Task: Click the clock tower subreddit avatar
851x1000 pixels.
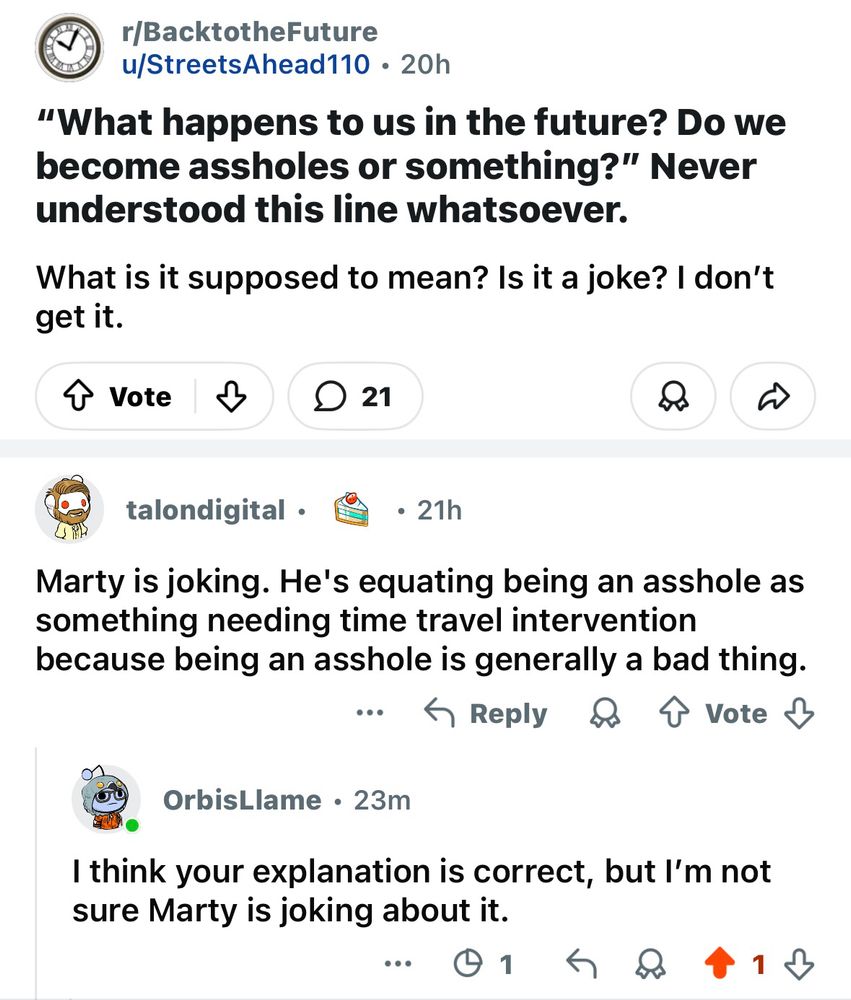Action: (x=68, y=48)
